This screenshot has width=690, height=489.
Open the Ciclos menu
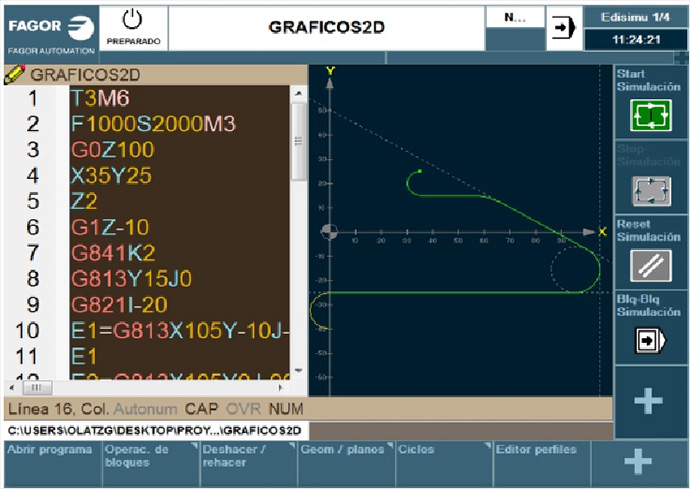coord(444,463)
